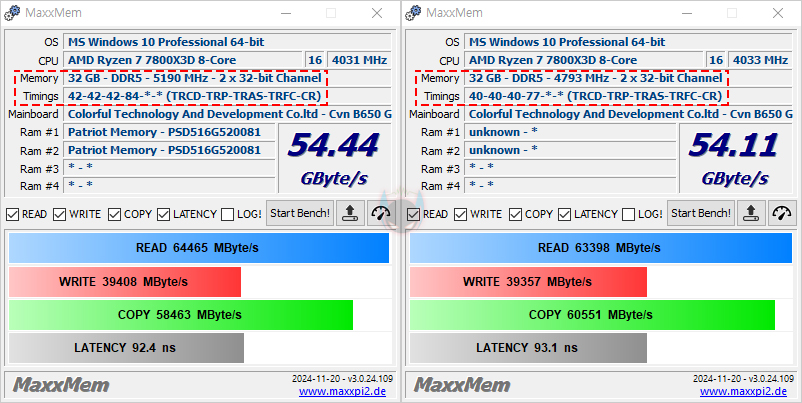Image resolution: width=802 pixels, height=403 pixels.
Task: Click Ram #1 Patriot Memory PSD516G520081 field
Action: [169, 132]
